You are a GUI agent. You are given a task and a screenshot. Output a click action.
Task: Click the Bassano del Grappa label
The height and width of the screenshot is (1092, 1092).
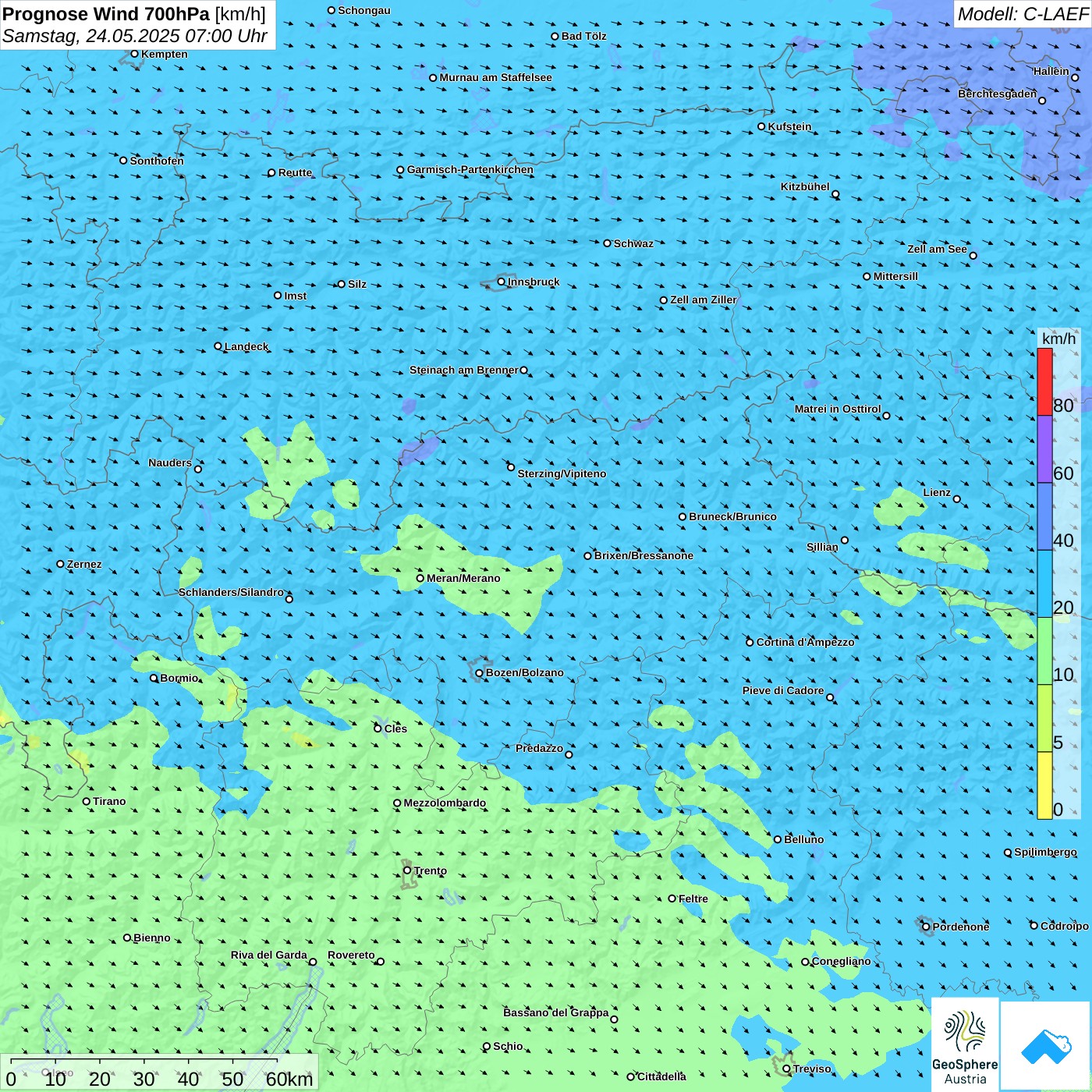(x=556, y=1012)
